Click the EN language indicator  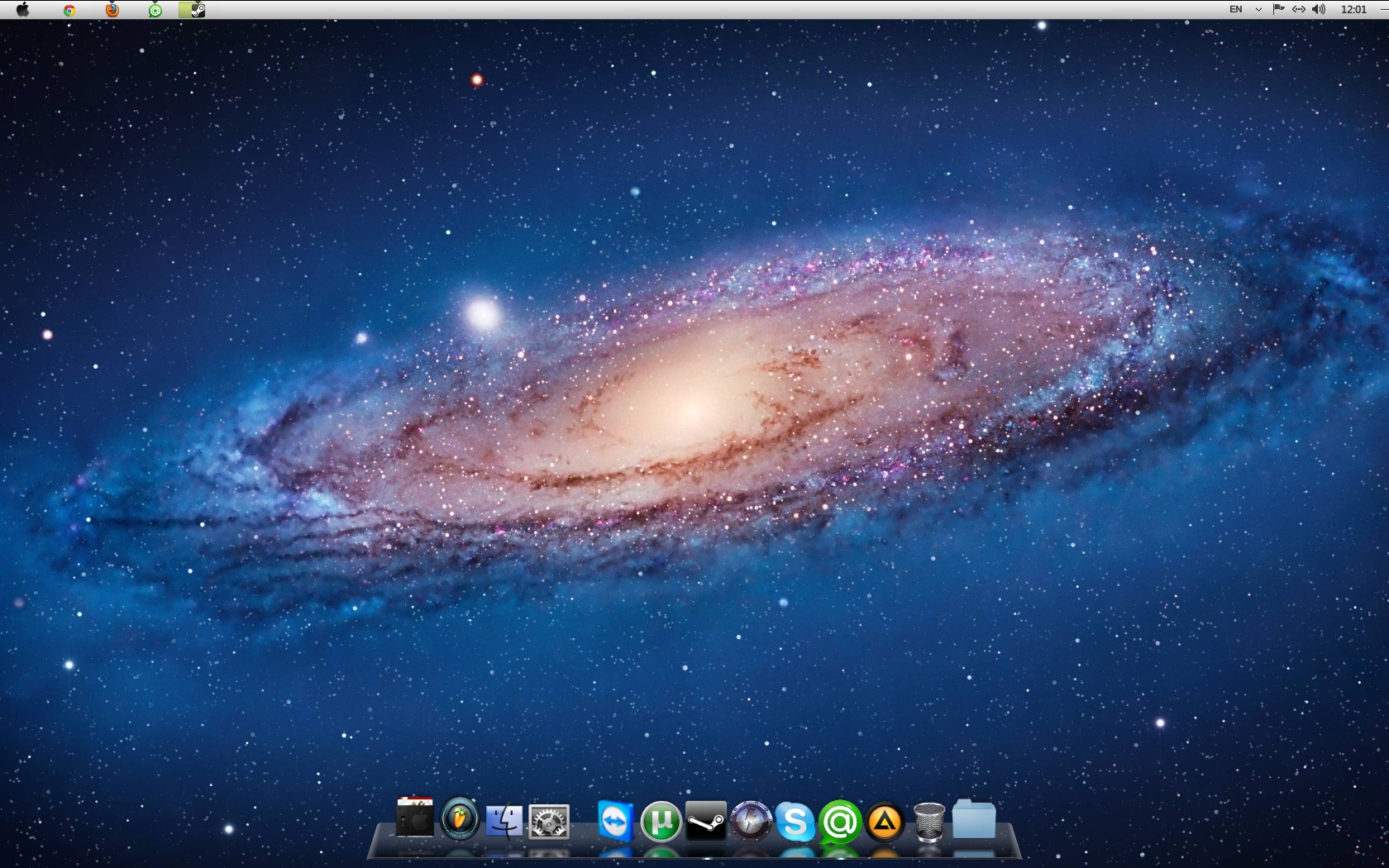click(x=1235, y=10)
